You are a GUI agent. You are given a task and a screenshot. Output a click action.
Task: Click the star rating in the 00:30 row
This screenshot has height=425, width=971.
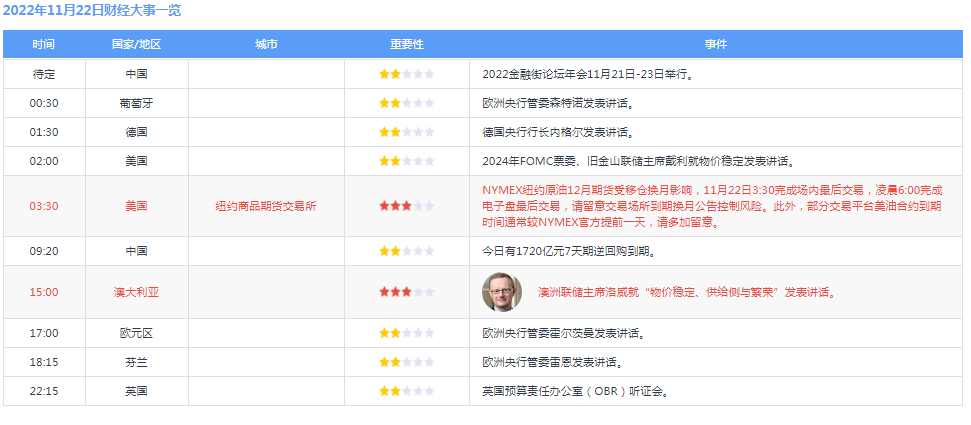[x=407, y=103]
